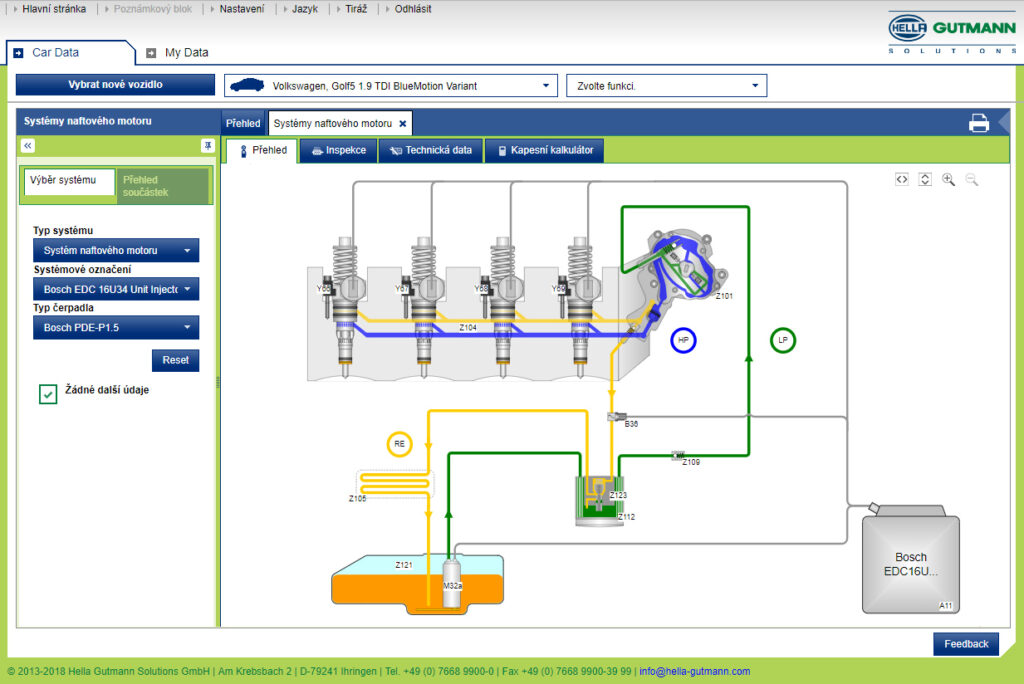
Task: Open the Typ systému dropdown
Action: [x=116, y=250]
